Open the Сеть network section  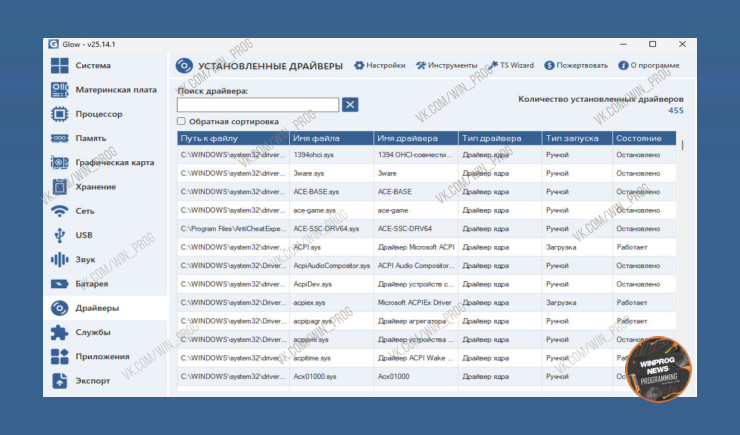pyautogui.click(x=85, y=211)
